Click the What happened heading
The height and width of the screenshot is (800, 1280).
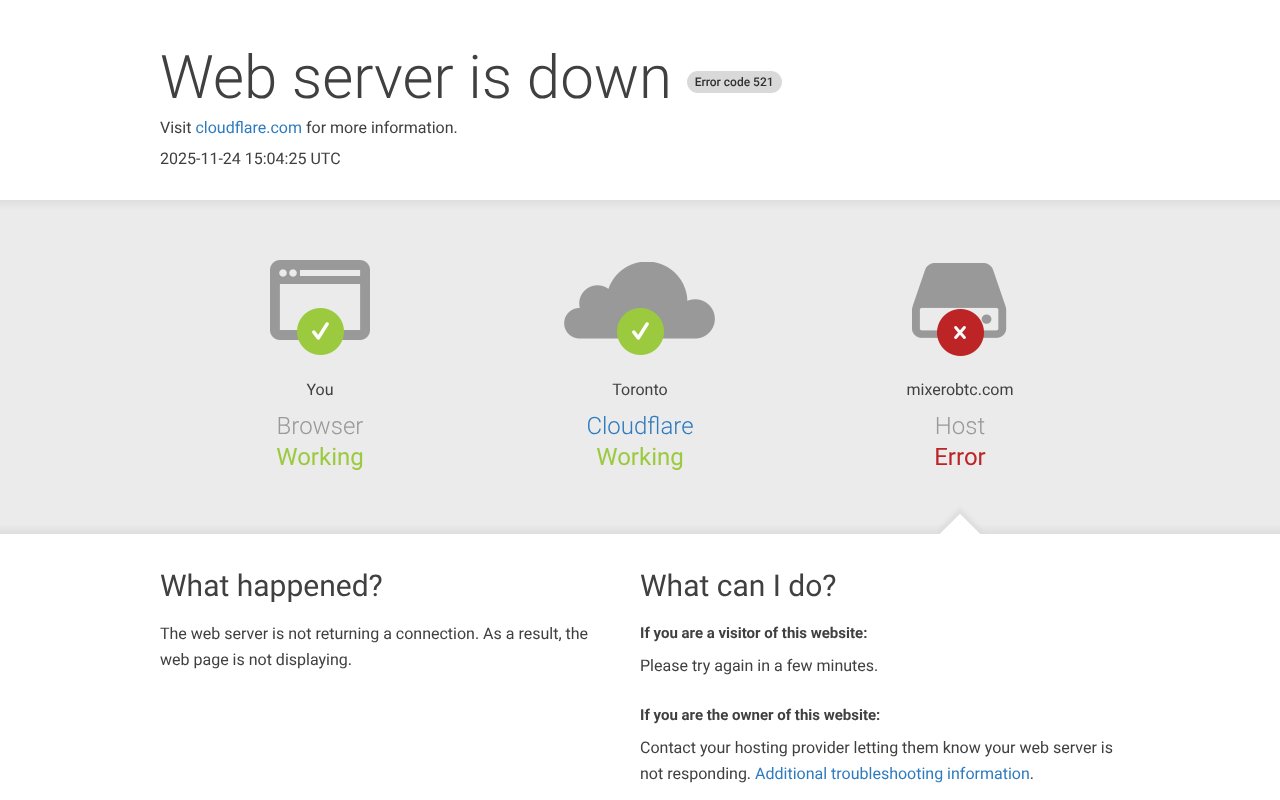271,586
